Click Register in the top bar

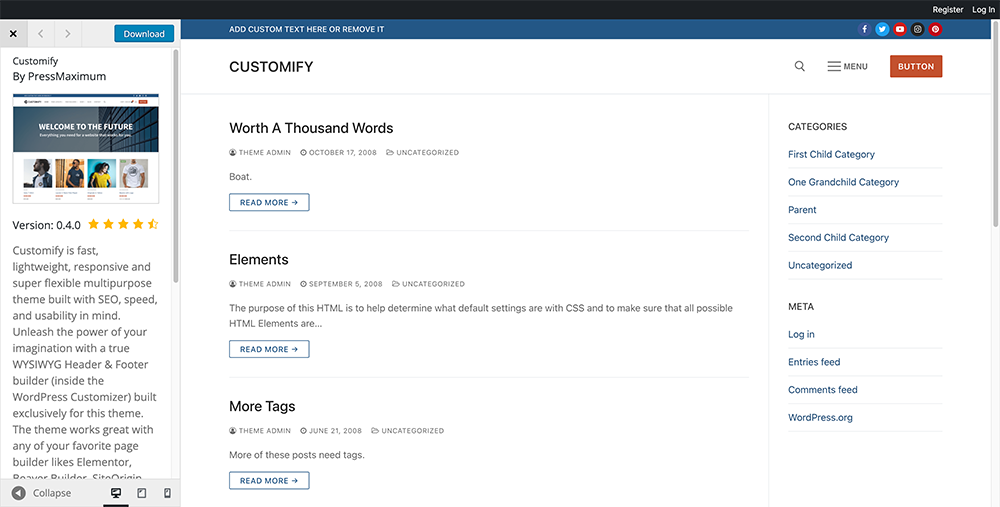[x=948, y=10]
